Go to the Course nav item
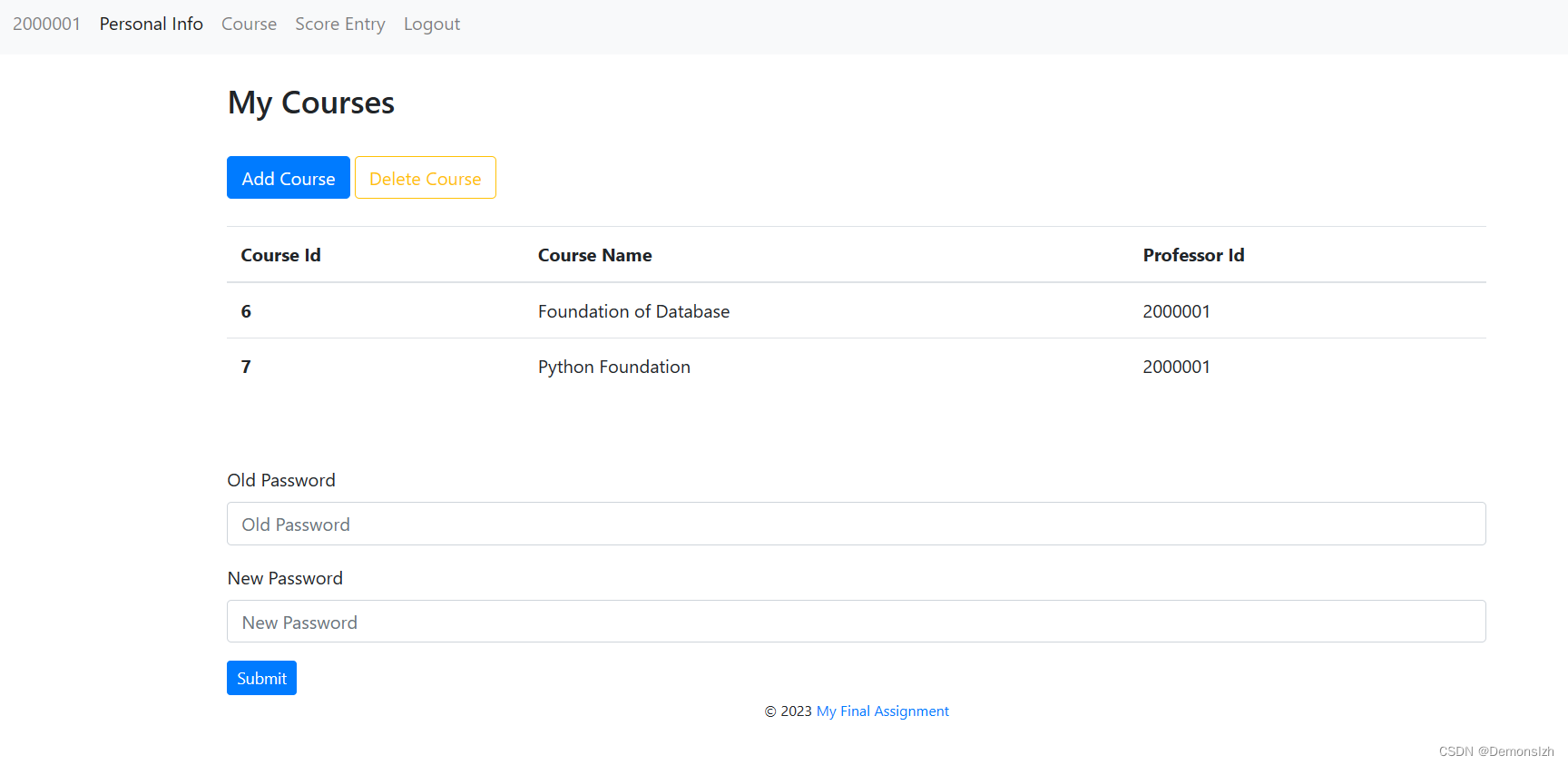The image size is (1568, 765). tap(249, 25)
